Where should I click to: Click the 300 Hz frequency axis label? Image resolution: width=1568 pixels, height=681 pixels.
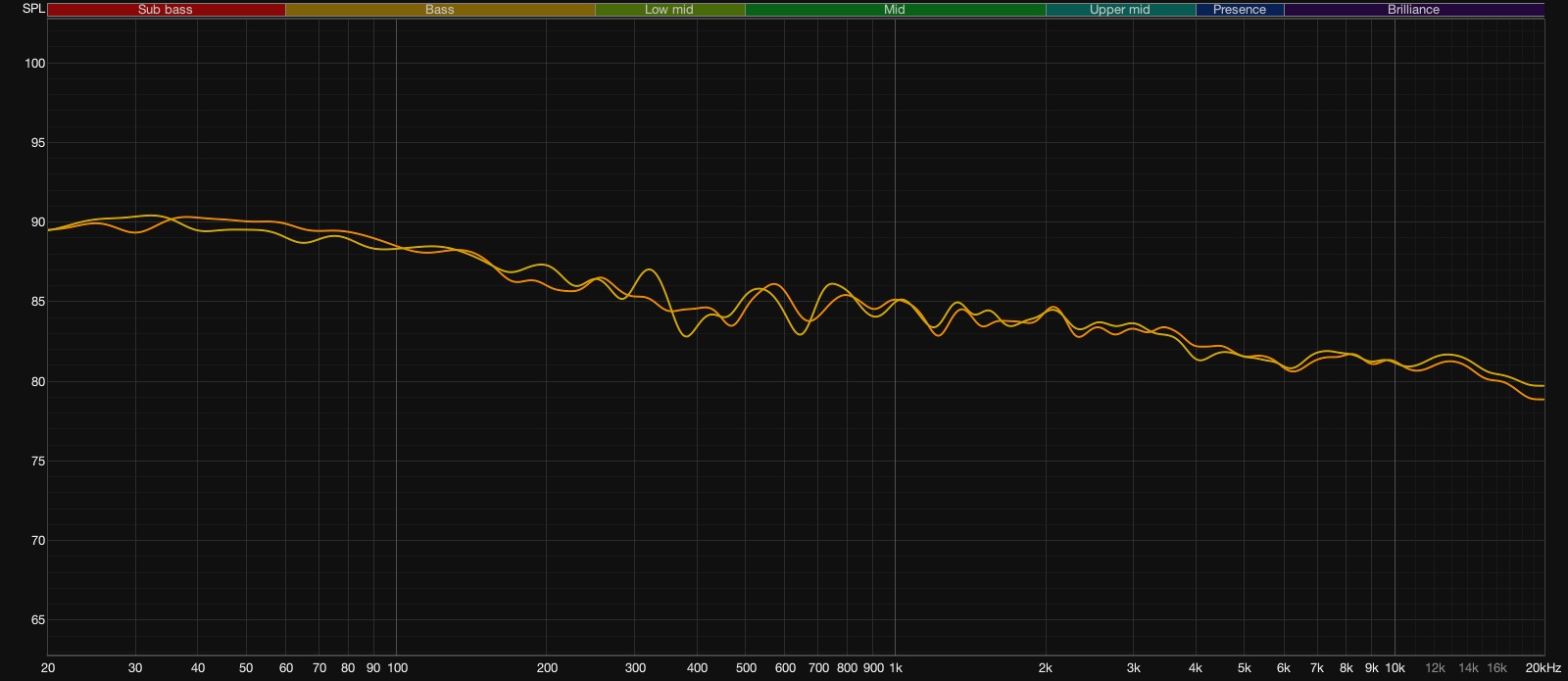tap(635, 668)
